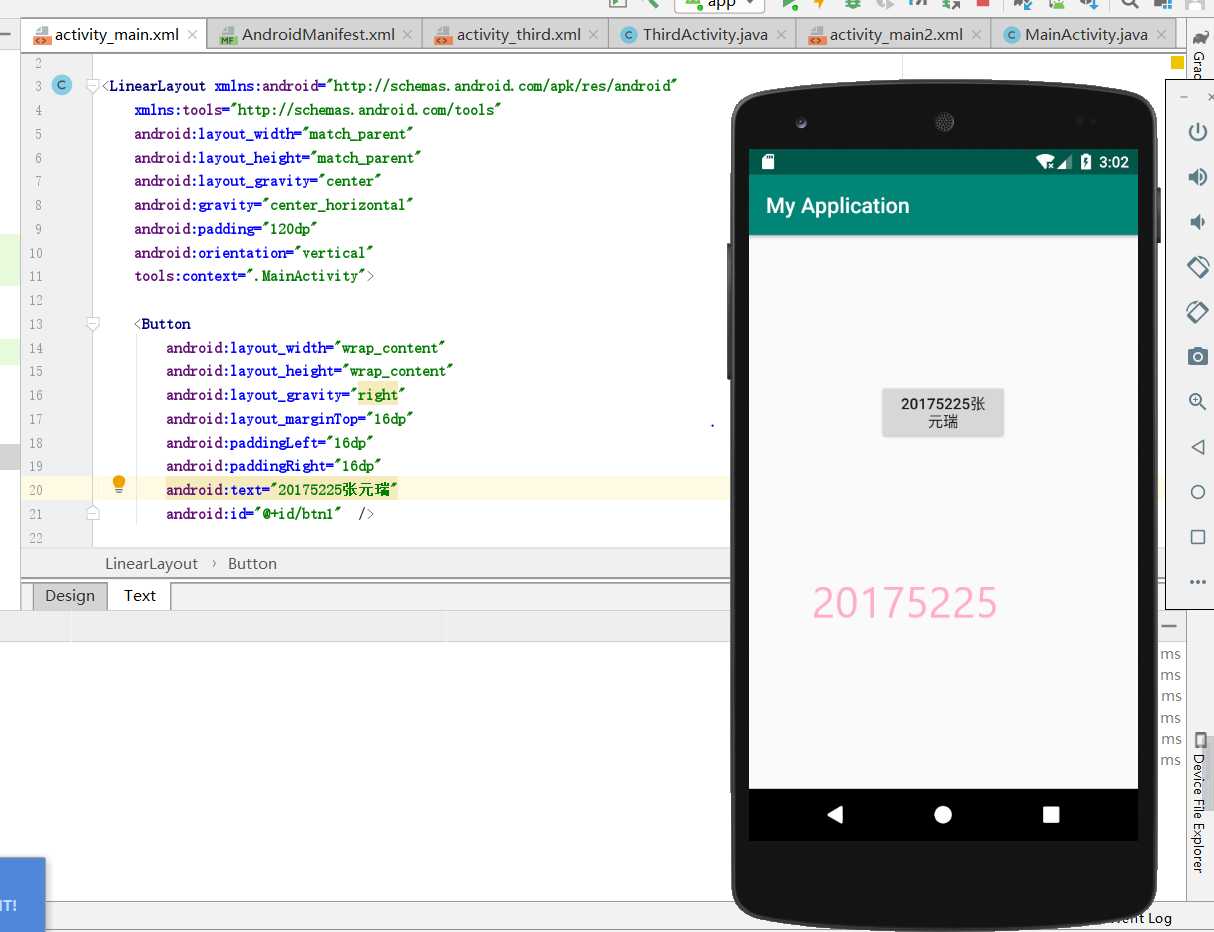Close the ThirdActivity.java tab

coord(781,35)
